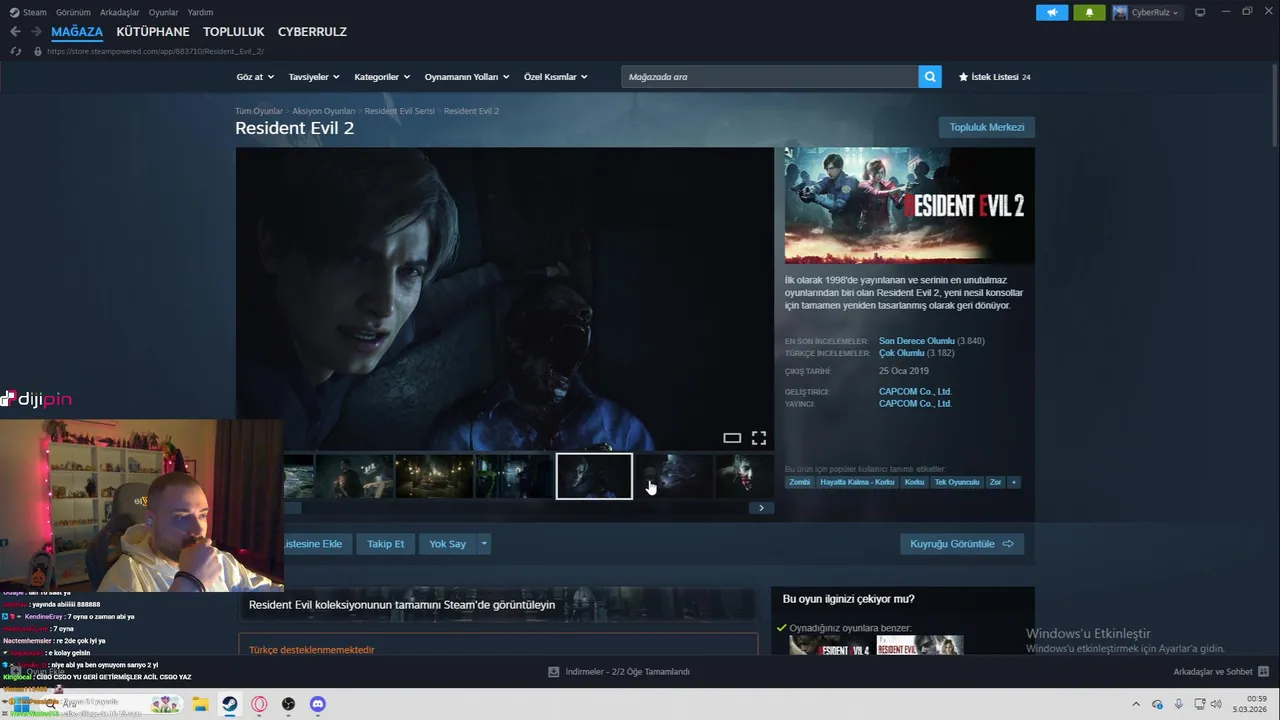Click the Resident Evil 2 header capsule image
This screenshot has width=1280, height=720.
[x=909, y=205]
